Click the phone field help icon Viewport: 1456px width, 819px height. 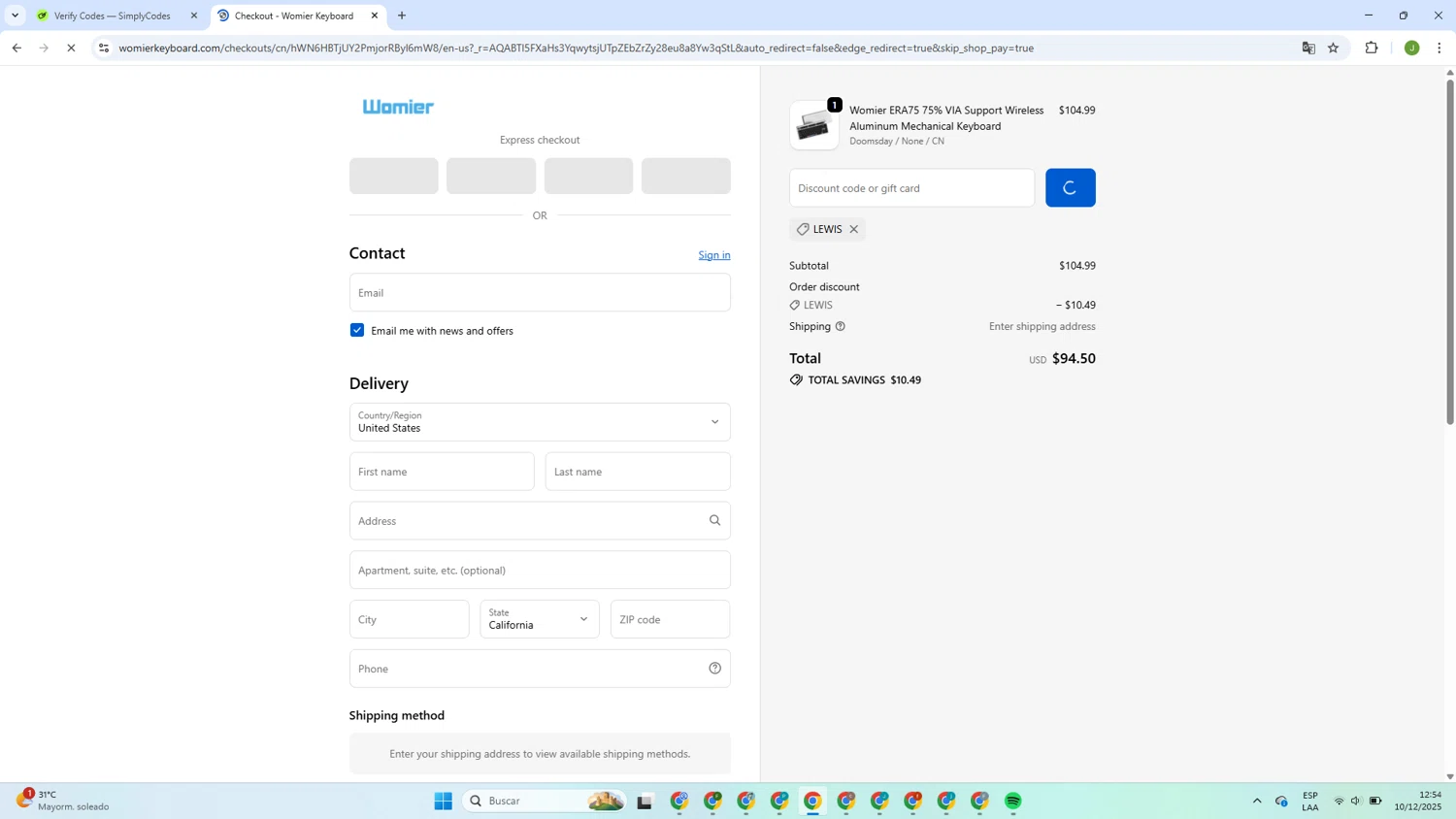click(714, 668)
